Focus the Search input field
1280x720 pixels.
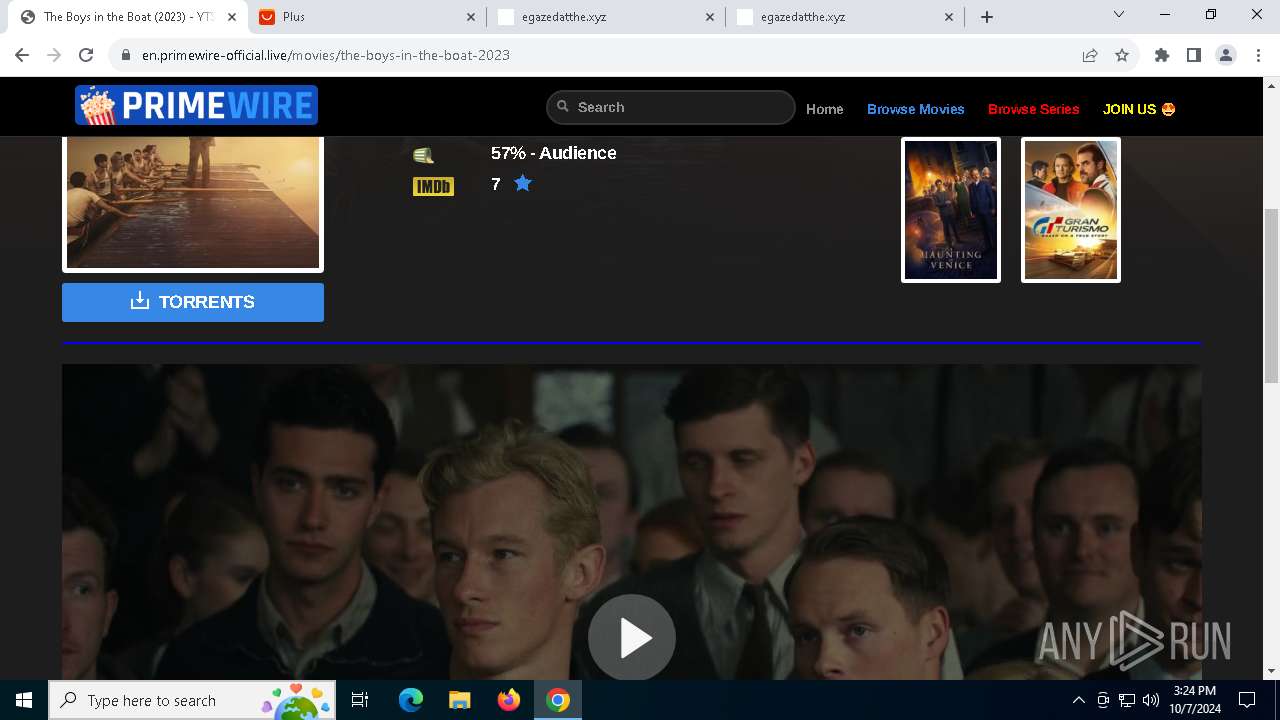point(671,107)
